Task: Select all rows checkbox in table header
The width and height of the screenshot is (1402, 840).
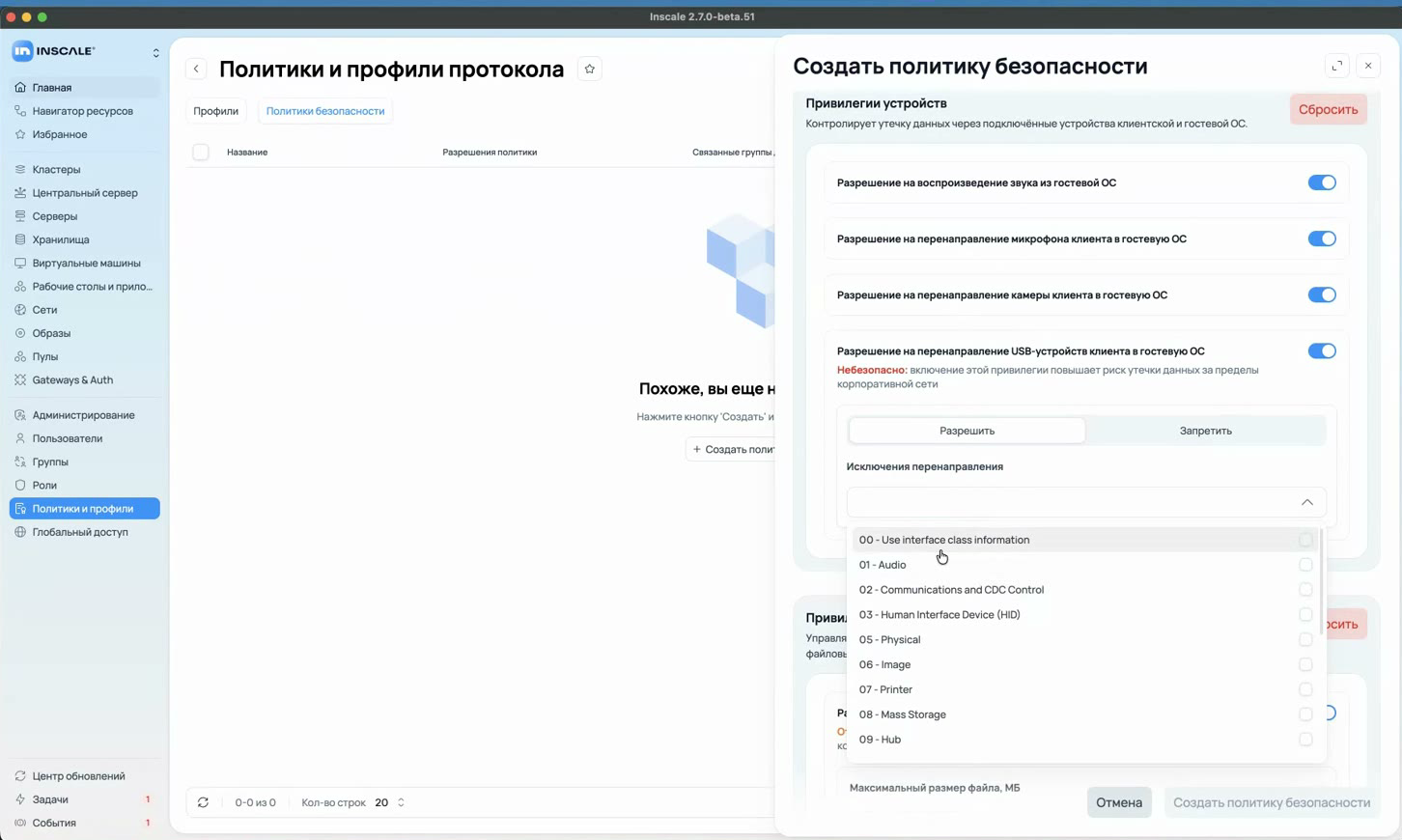Action: pos(201,152)
